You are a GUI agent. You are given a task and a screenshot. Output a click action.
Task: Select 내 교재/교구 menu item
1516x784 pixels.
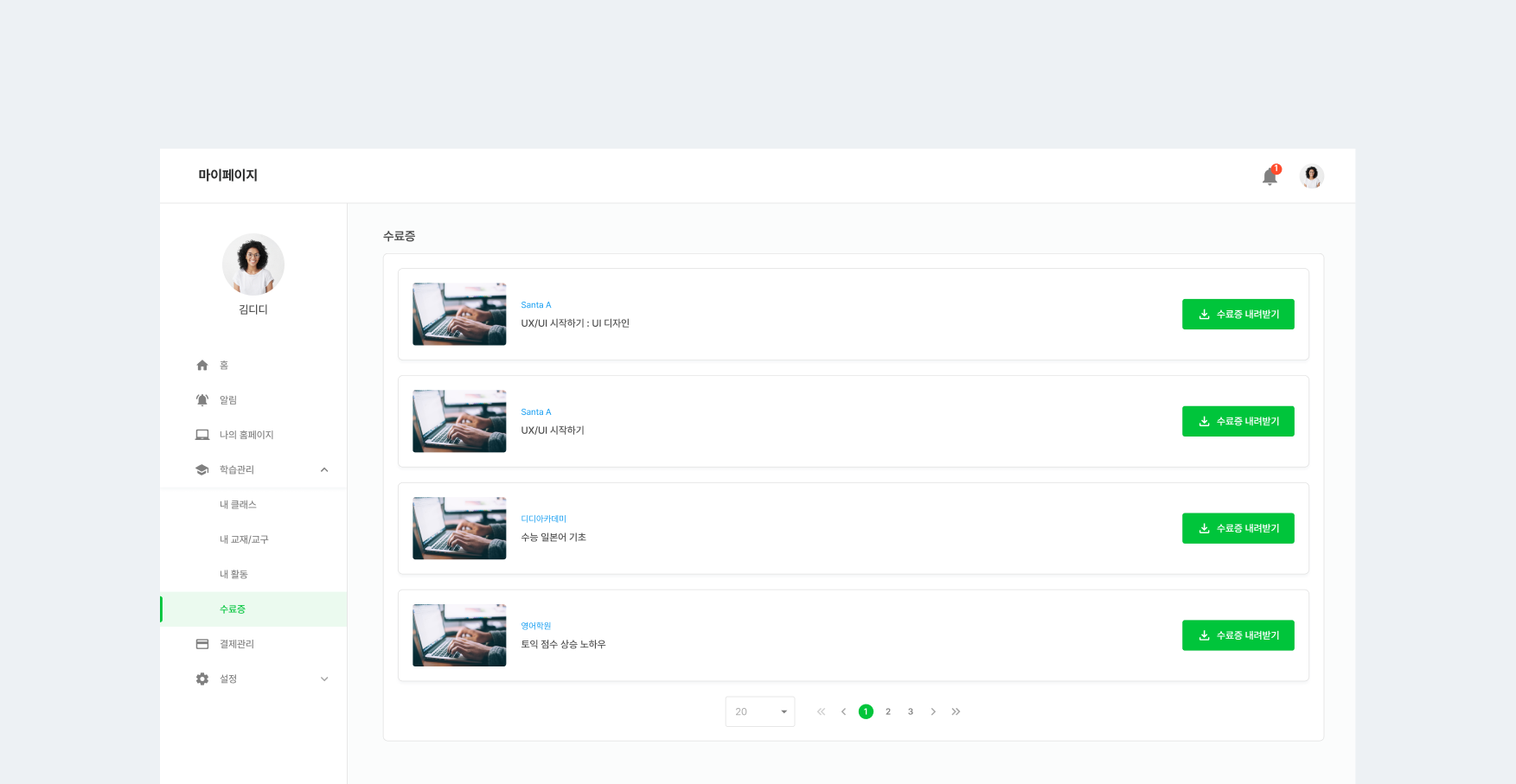pyautogui.click(x=244, y=539)
